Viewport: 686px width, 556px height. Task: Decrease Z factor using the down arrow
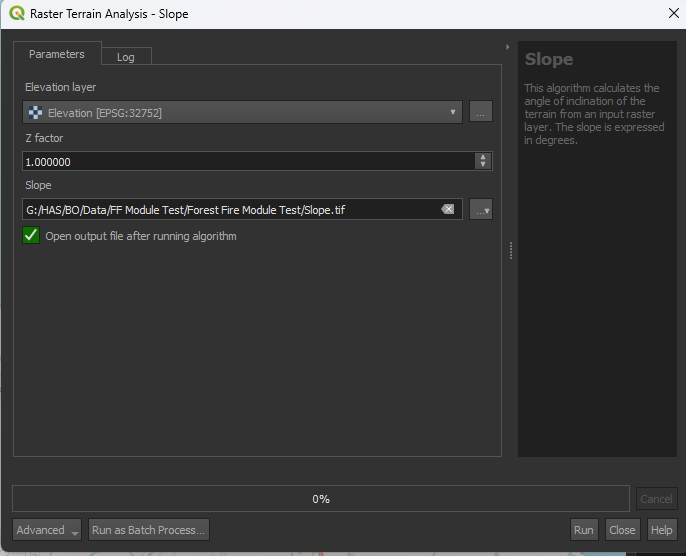click(x=484, y=165)
